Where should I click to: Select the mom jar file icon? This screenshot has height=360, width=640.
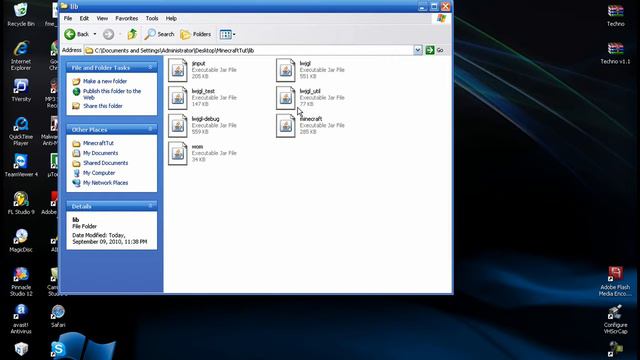(x=178, y=153)
